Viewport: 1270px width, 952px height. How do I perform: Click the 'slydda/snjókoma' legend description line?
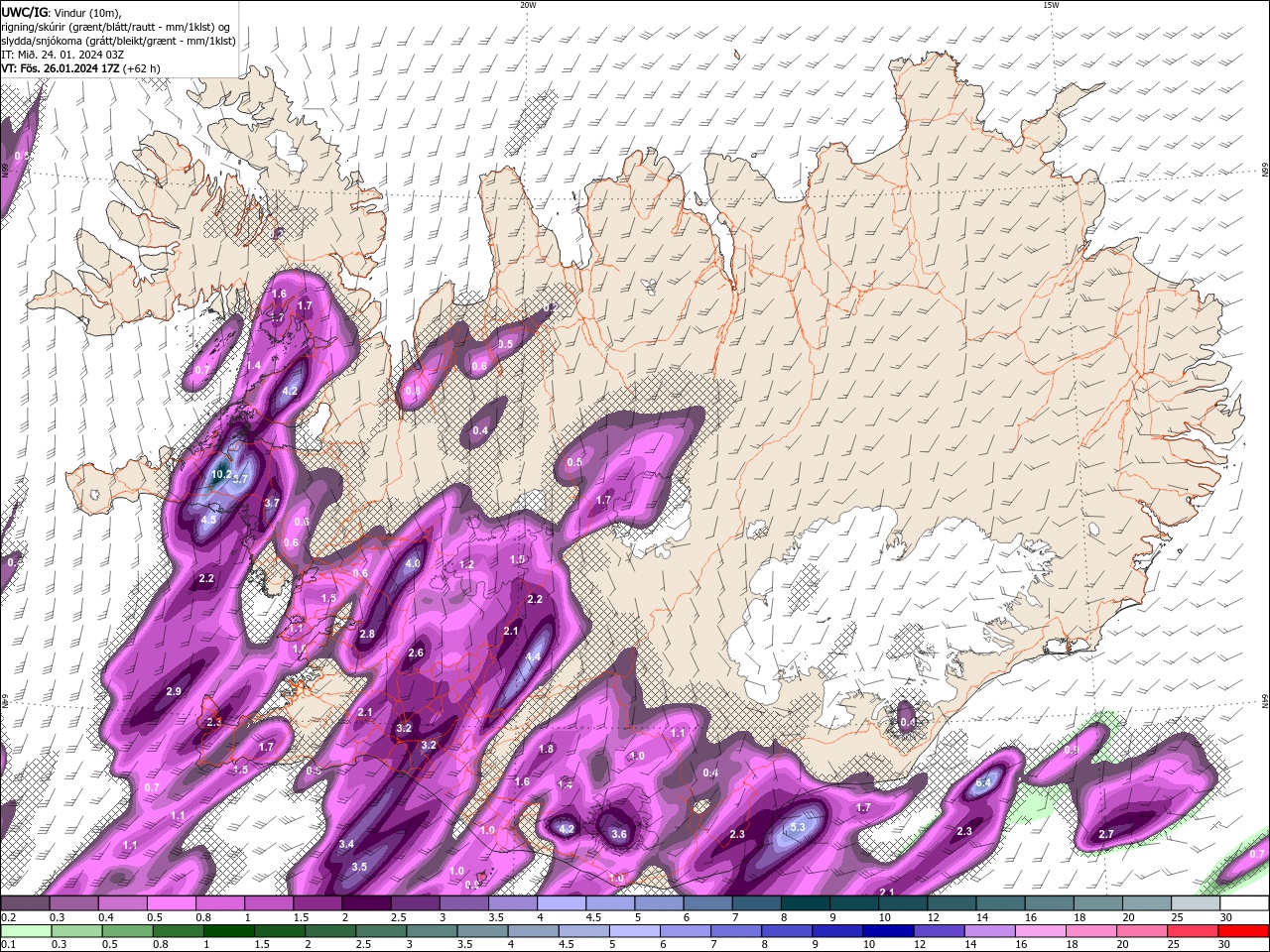tap(119, 41)
